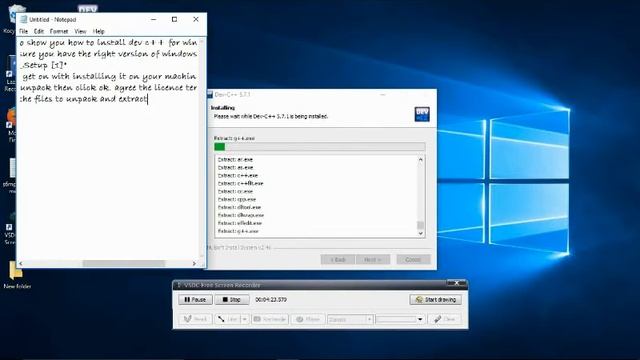Select the 'Extract: c++.exe' log row

coord(238,176)
